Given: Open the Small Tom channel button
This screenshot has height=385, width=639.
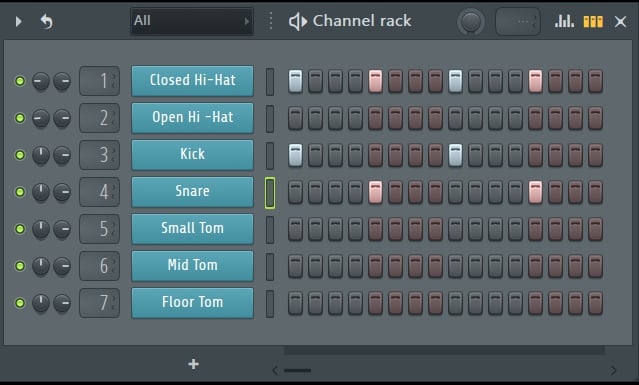Looking at the screenshot, I should coord(192,229).
